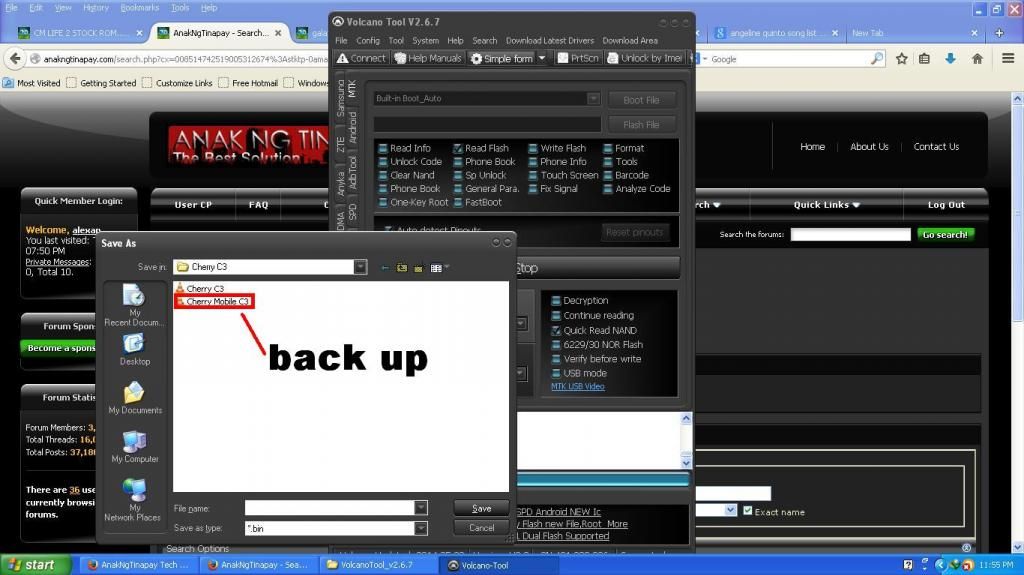Screen dimensions: 1024x575
Task: Open the Desktop location in Save As
Action: coord(134,351)
